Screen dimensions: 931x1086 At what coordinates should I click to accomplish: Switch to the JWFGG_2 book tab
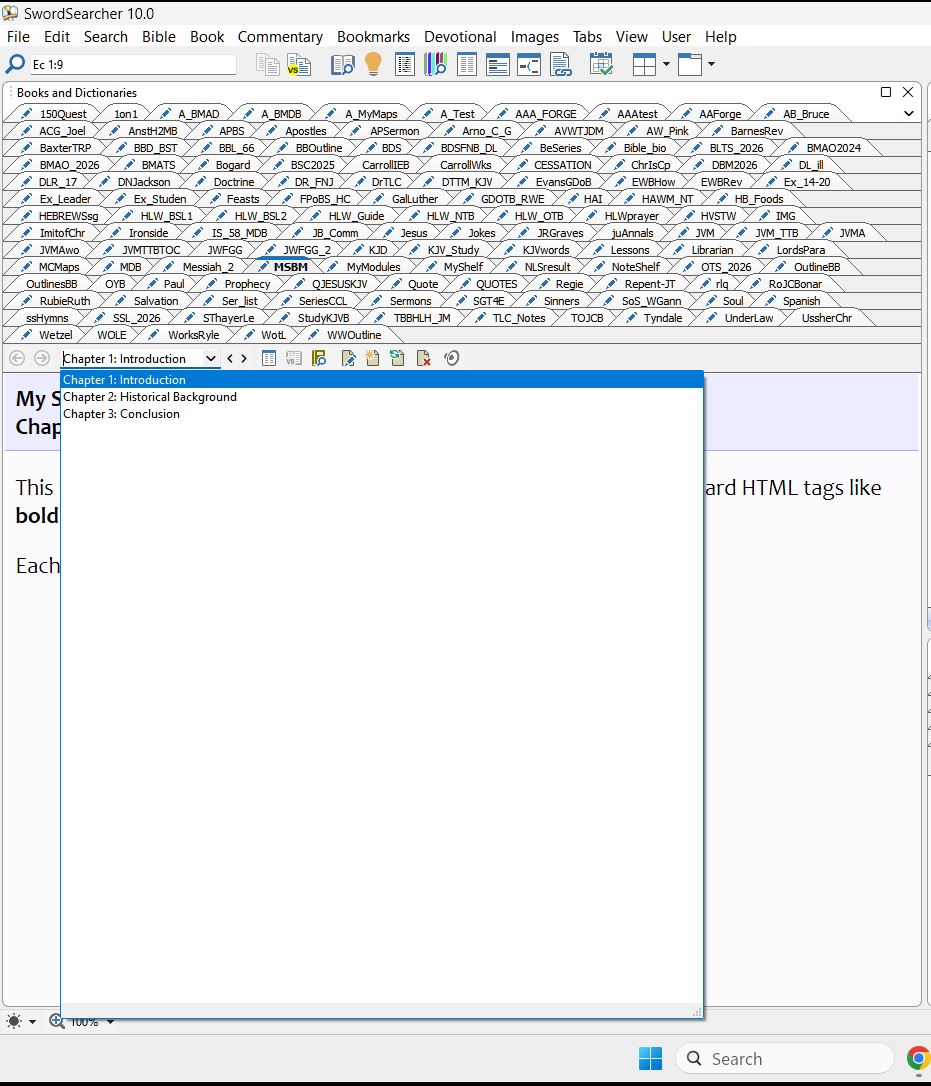[x=299, y=249]
